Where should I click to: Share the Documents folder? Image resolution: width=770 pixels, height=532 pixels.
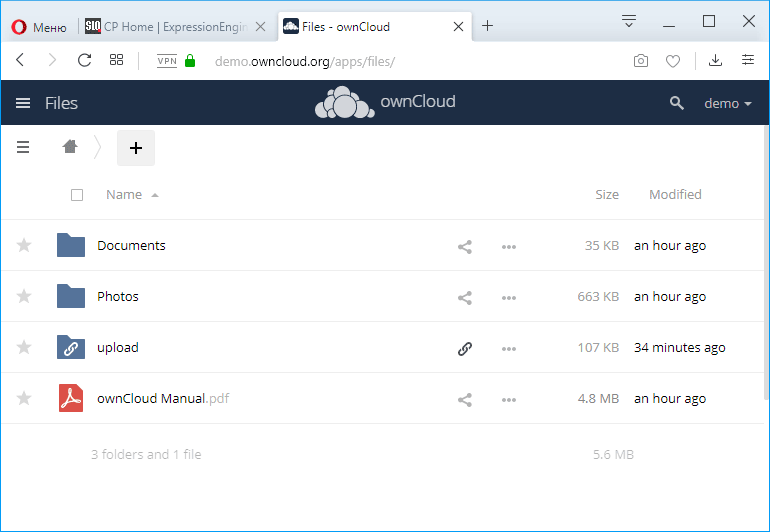(465, 247)
